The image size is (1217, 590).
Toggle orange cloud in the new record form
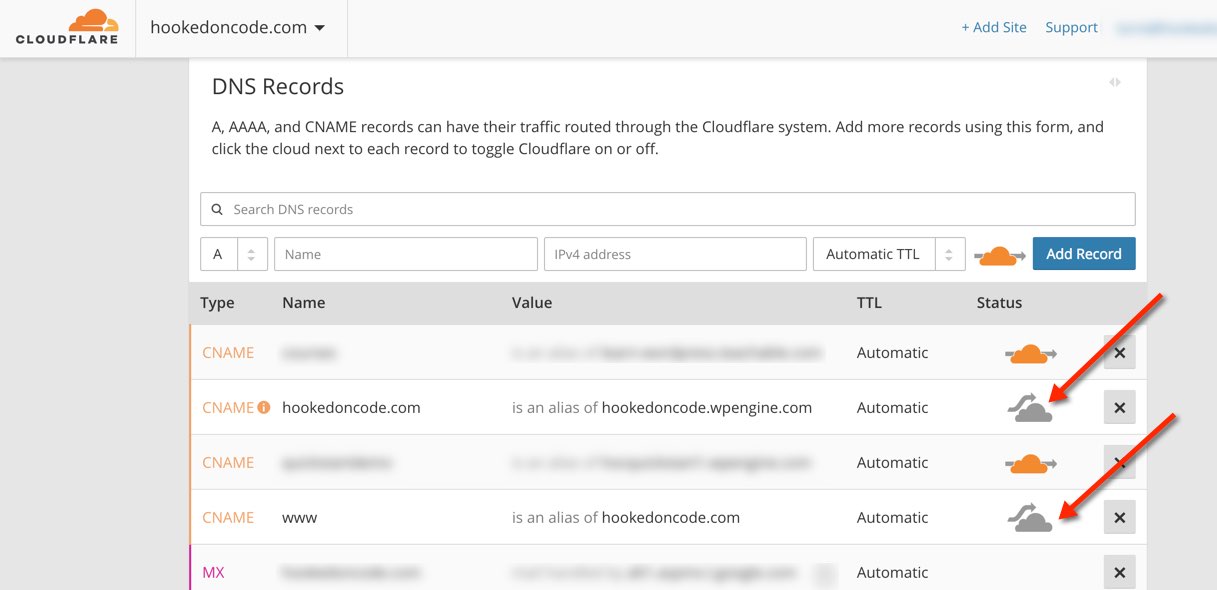(999, 255)
